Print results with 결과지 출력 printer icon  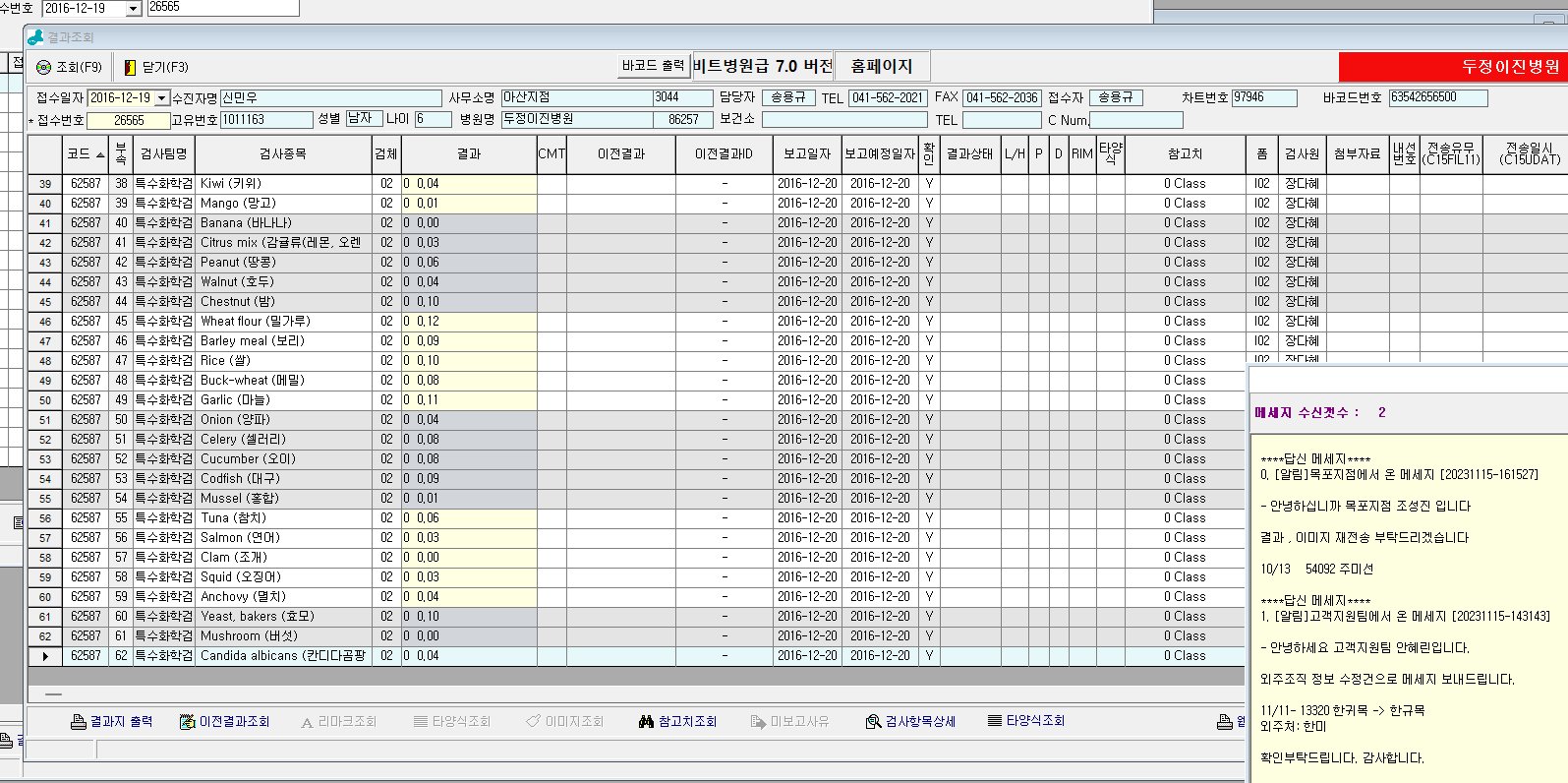[79, 722]
